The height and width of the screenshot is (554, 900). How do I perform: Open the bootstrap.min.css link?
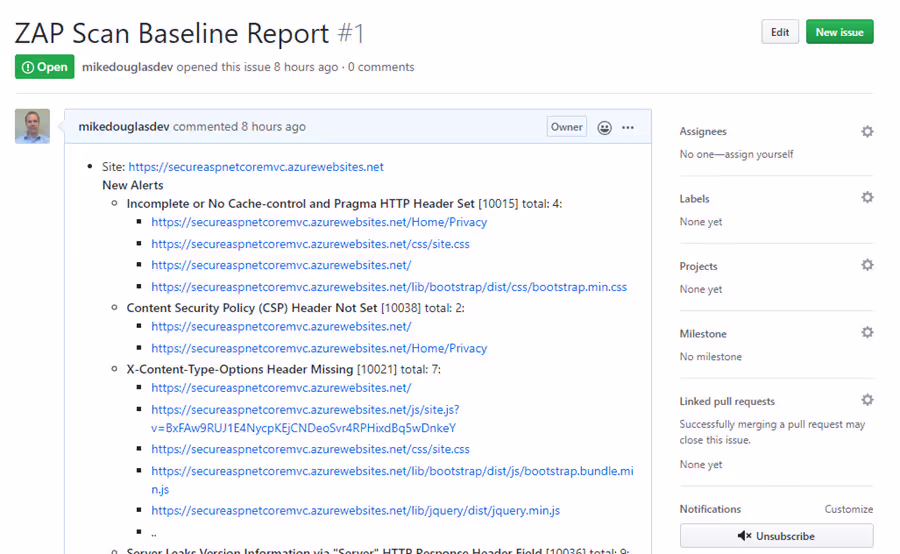pos(389,286)
